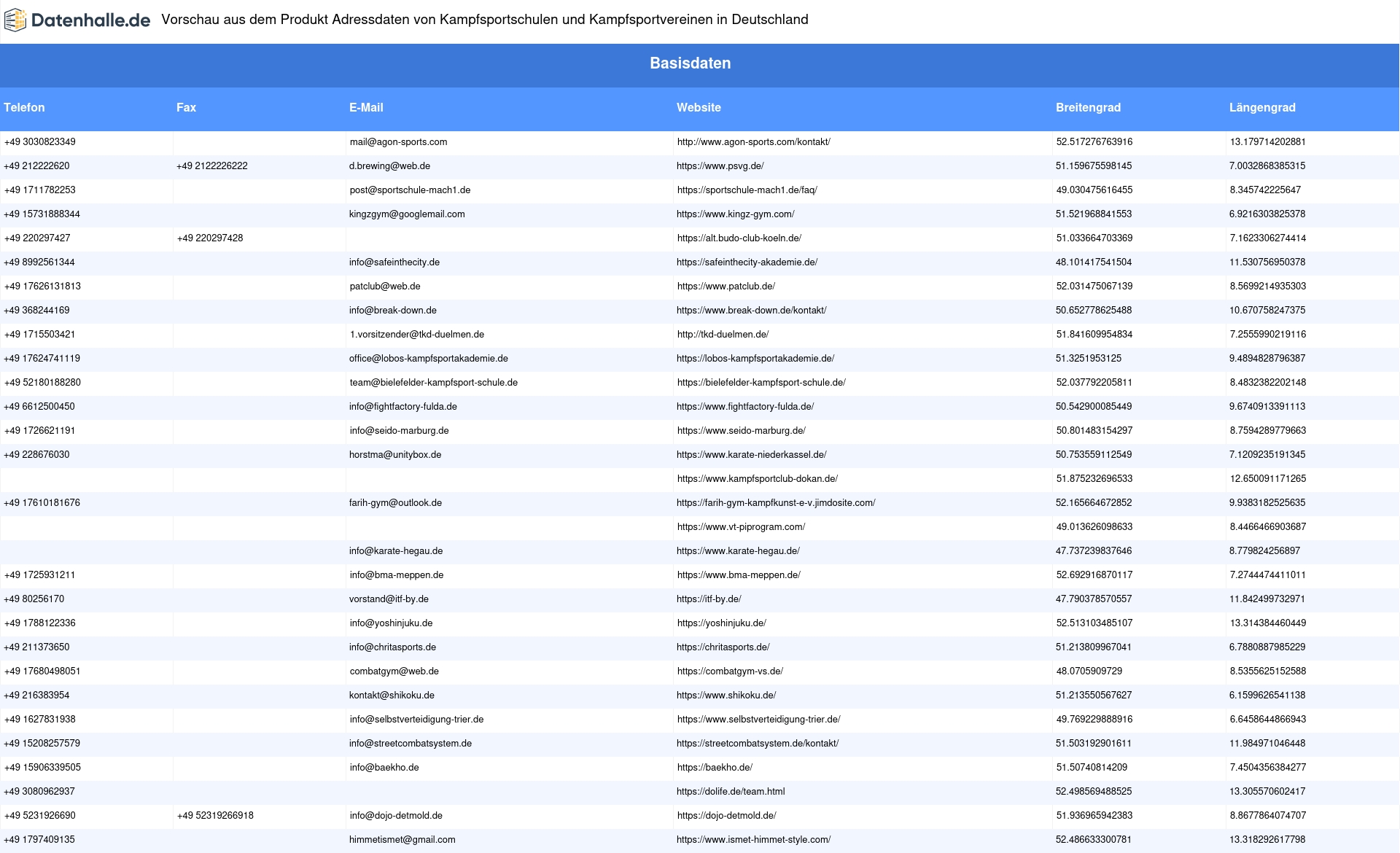The height and width of the screenshot is (853, 1400).
Task: Click the Website column header
Action: point(699,107)
